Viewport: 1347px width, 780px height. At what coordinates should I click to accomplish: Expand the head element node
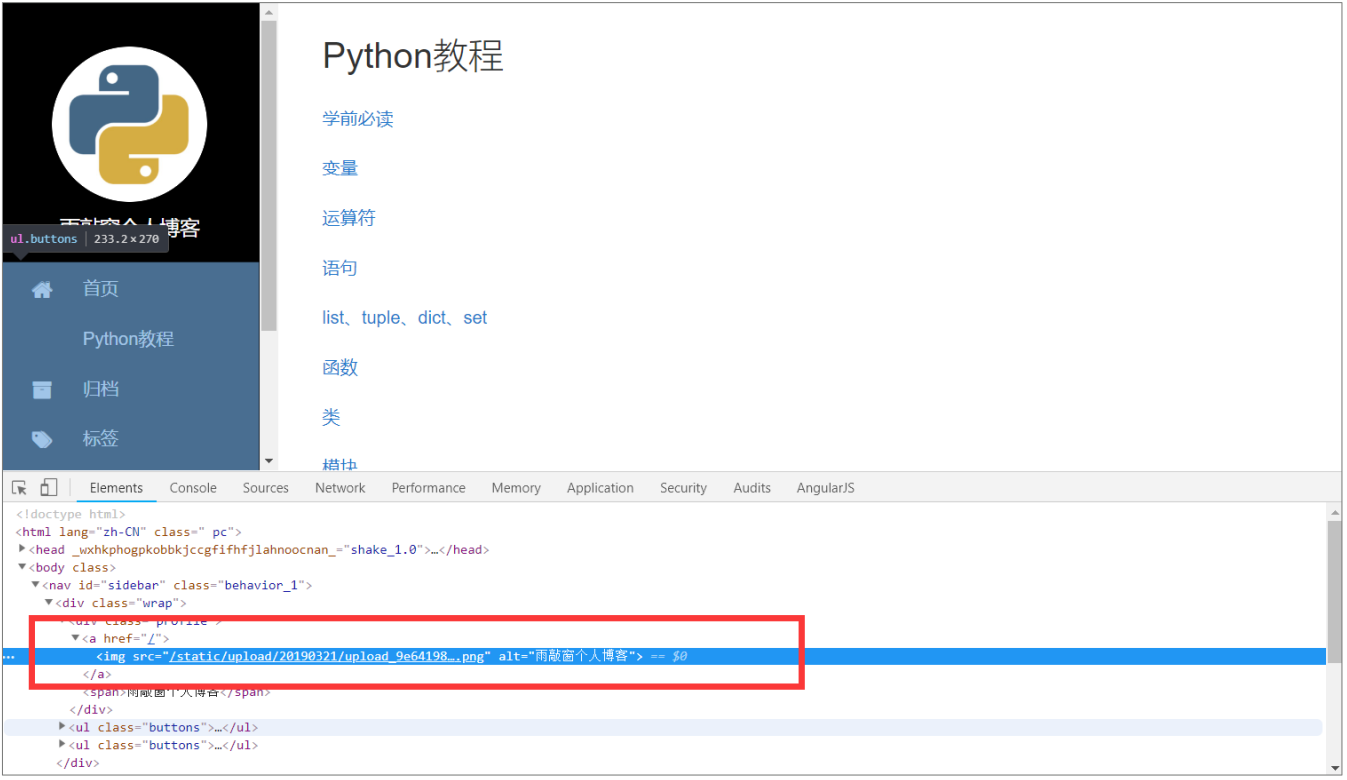tap(23, 549)
